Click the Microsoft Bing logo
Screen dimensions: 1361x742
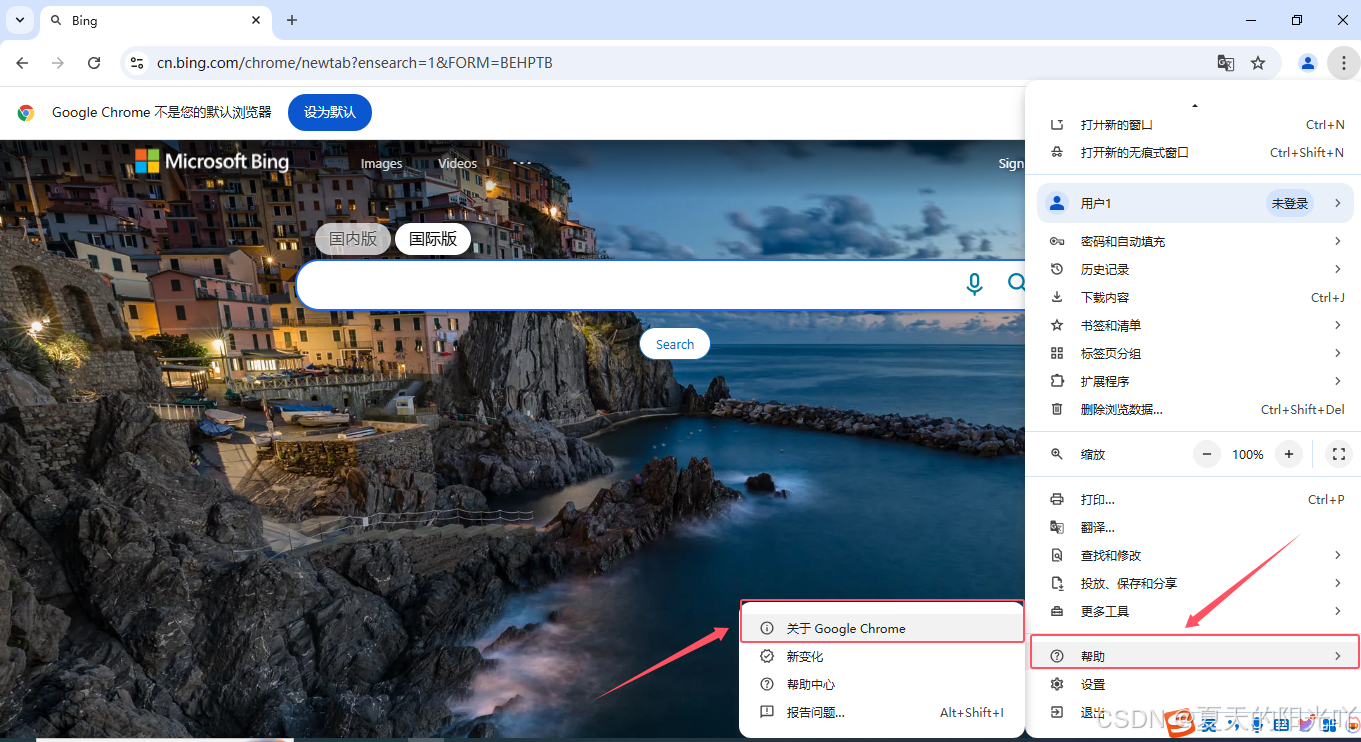click(x=212, y=161)
